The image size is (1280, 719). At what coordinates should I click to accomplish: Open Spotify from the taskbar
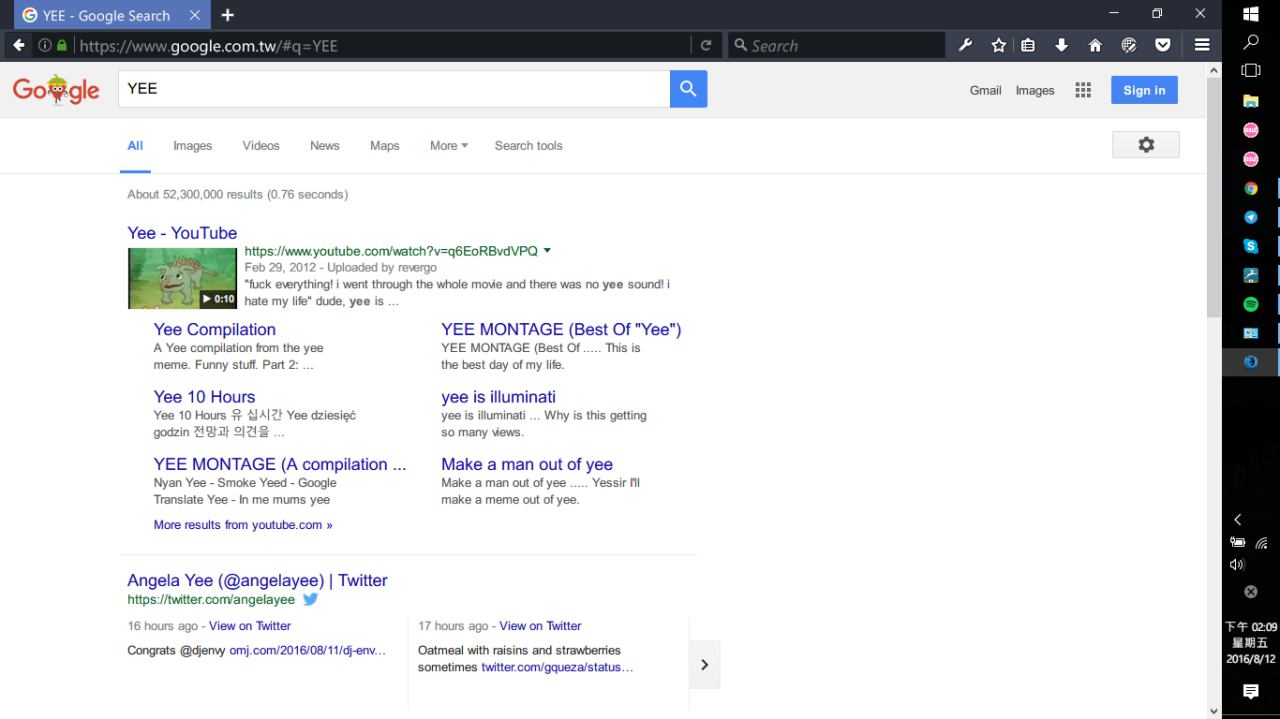pos(1250,304)
